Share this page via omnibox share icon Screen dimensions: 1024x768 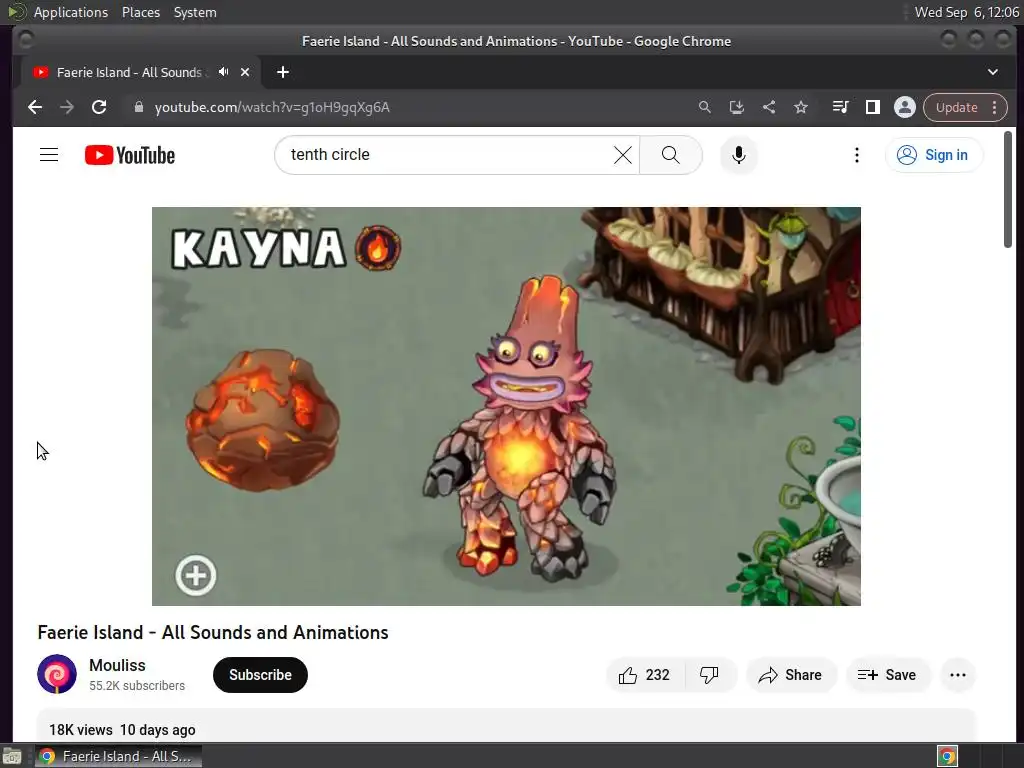(769, 107)
